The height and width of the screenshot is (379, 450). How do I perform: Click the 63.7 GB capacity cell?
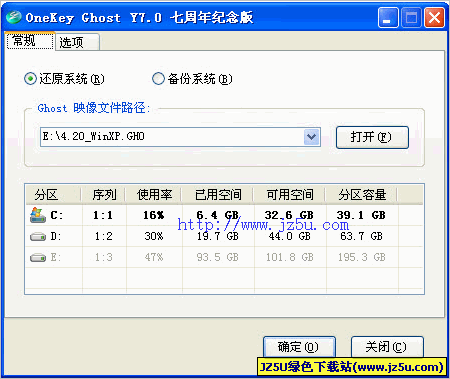(x=361, y=237)
